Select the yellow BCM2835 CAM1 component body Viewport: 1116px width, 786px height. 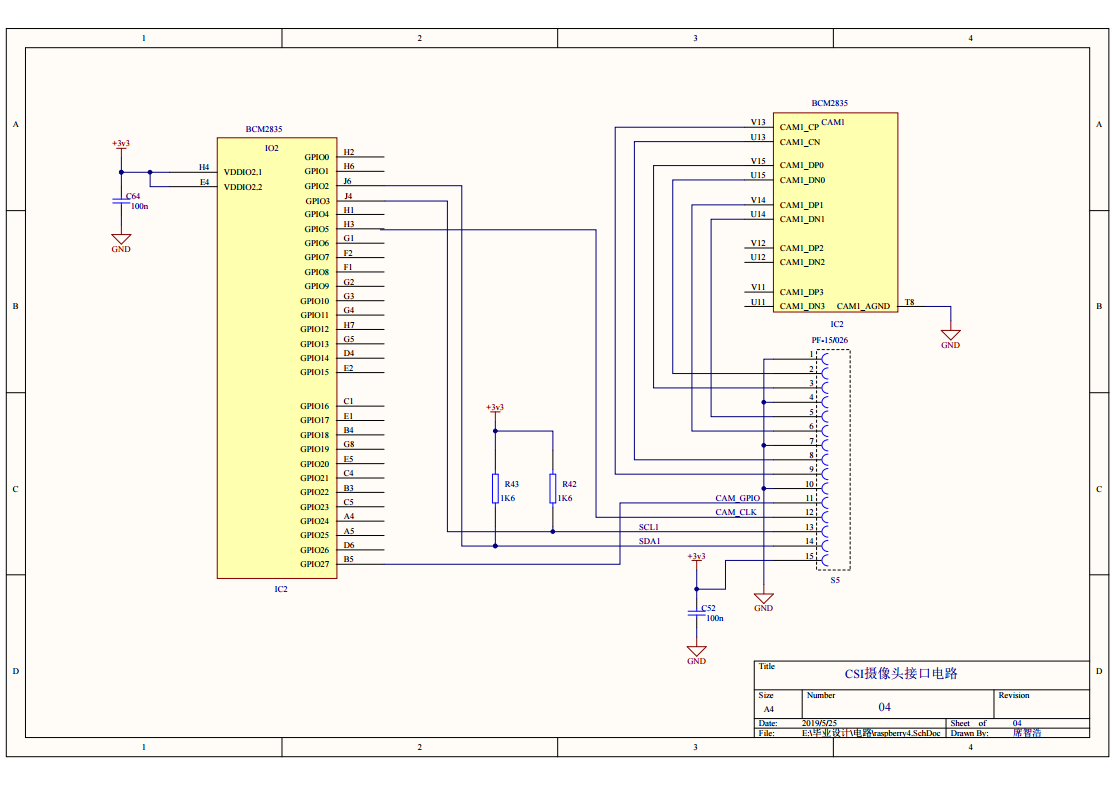836,212
